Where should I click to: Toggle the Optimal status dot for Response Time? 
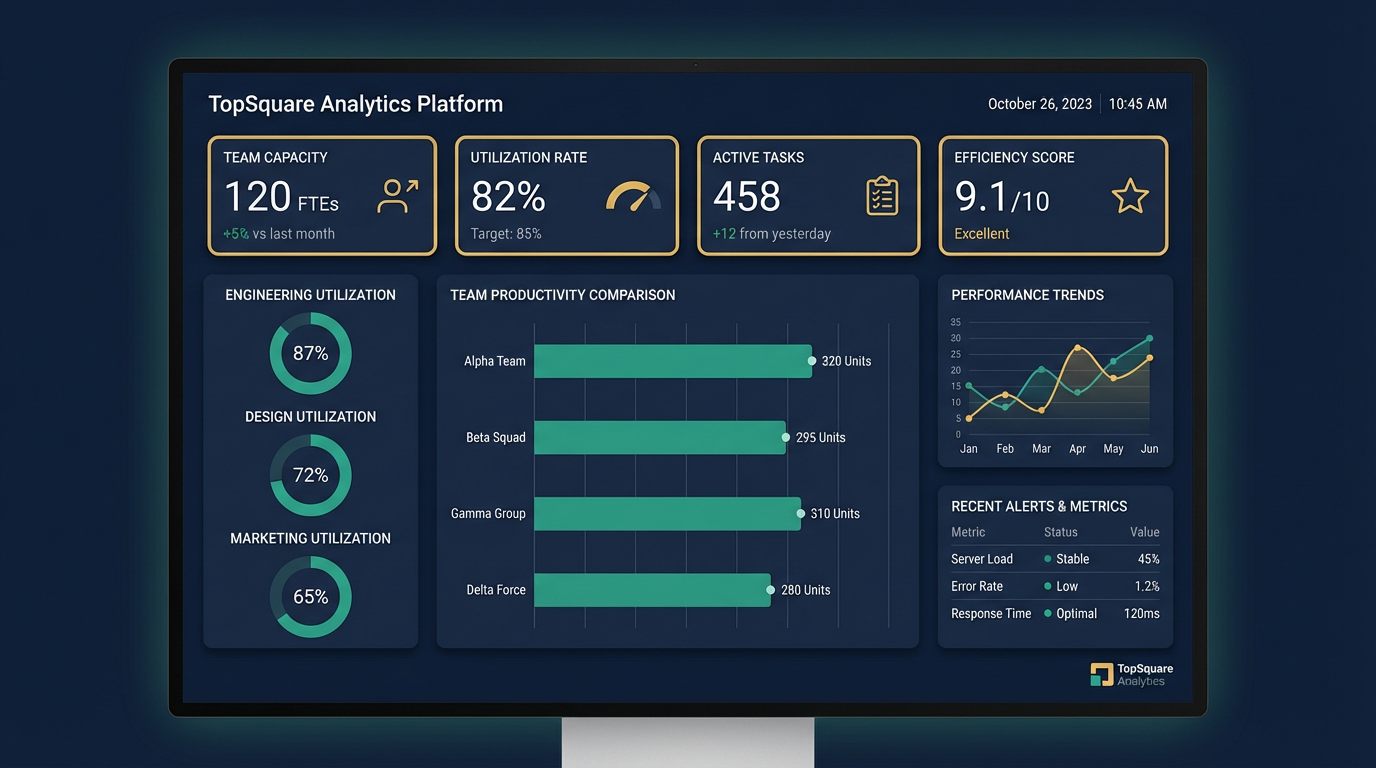coord(1047,613)
